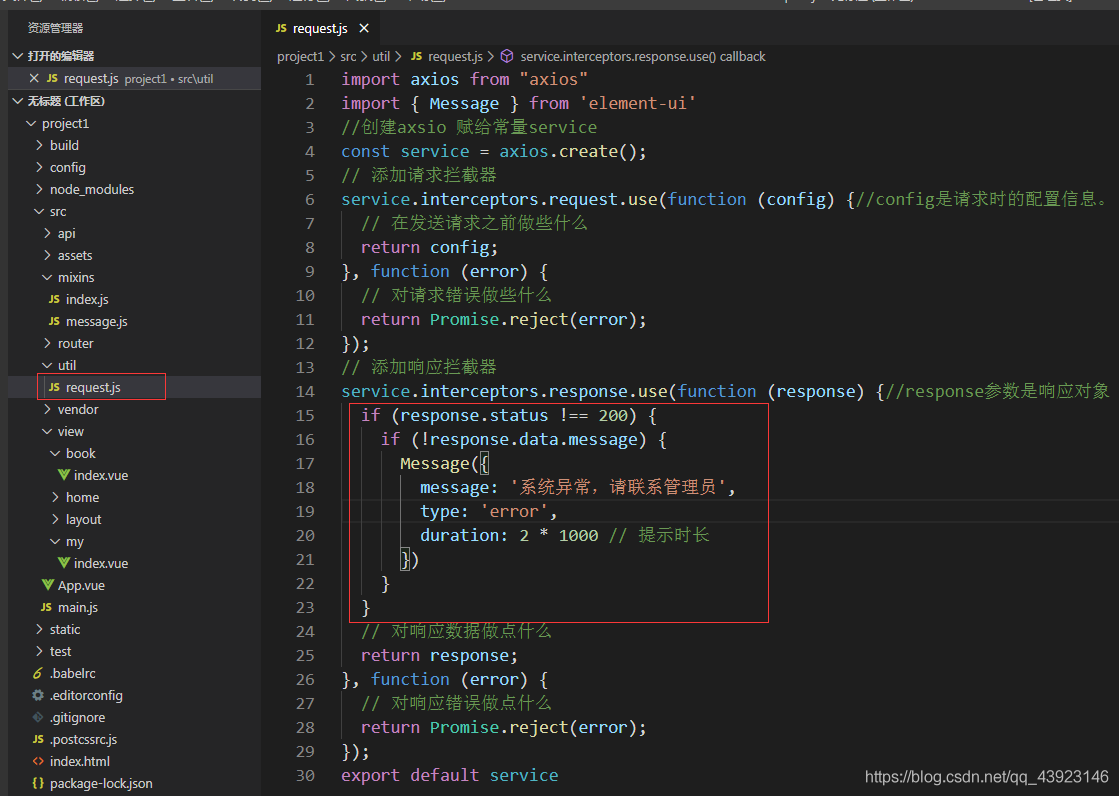Expand the layout folder
The height and width of the screenshot is (796, 1119).
(x=55, y=519)
